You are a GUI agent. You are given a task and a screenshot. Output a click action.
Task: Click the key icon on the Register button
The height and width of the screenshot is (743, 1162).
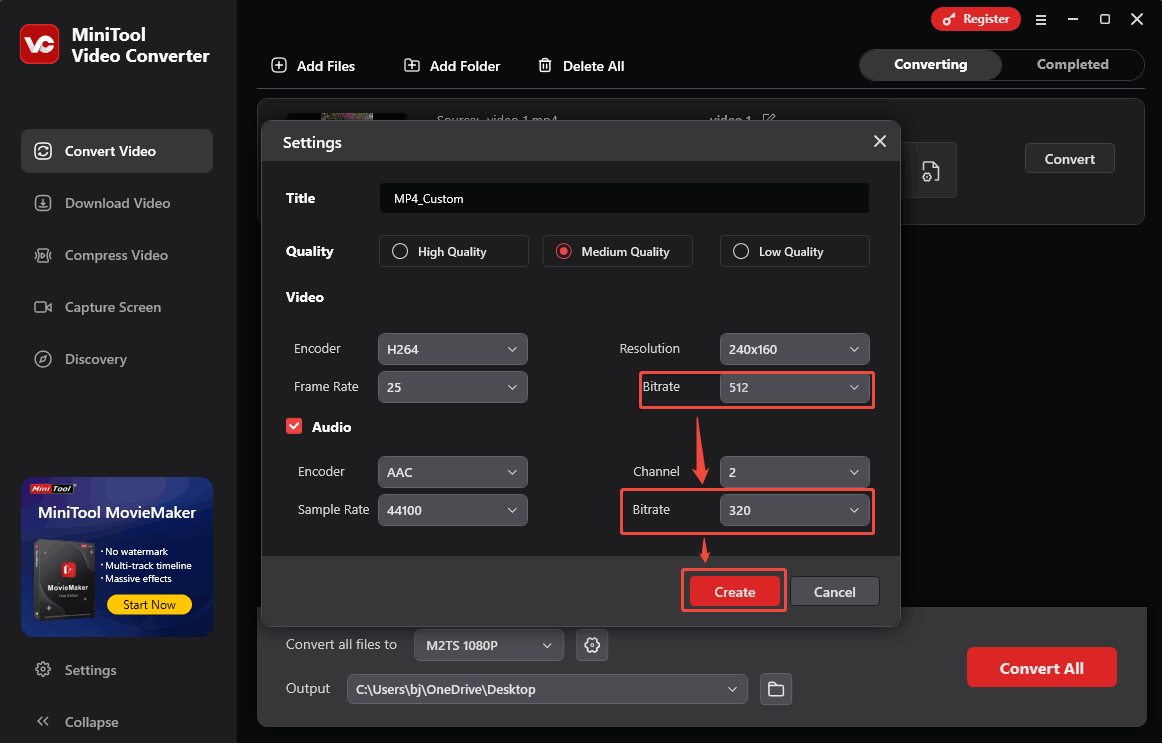pos(949,19)
